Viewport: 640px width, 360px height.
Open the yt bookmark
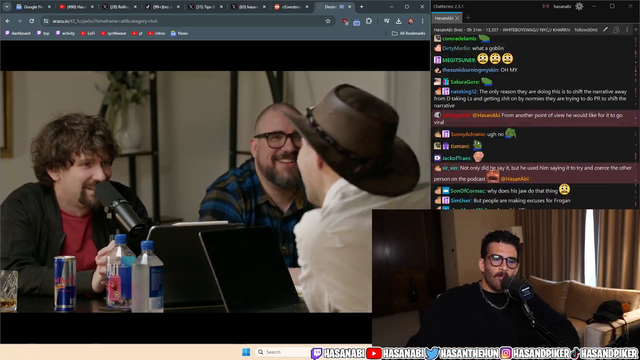click(x=137, y=33)
